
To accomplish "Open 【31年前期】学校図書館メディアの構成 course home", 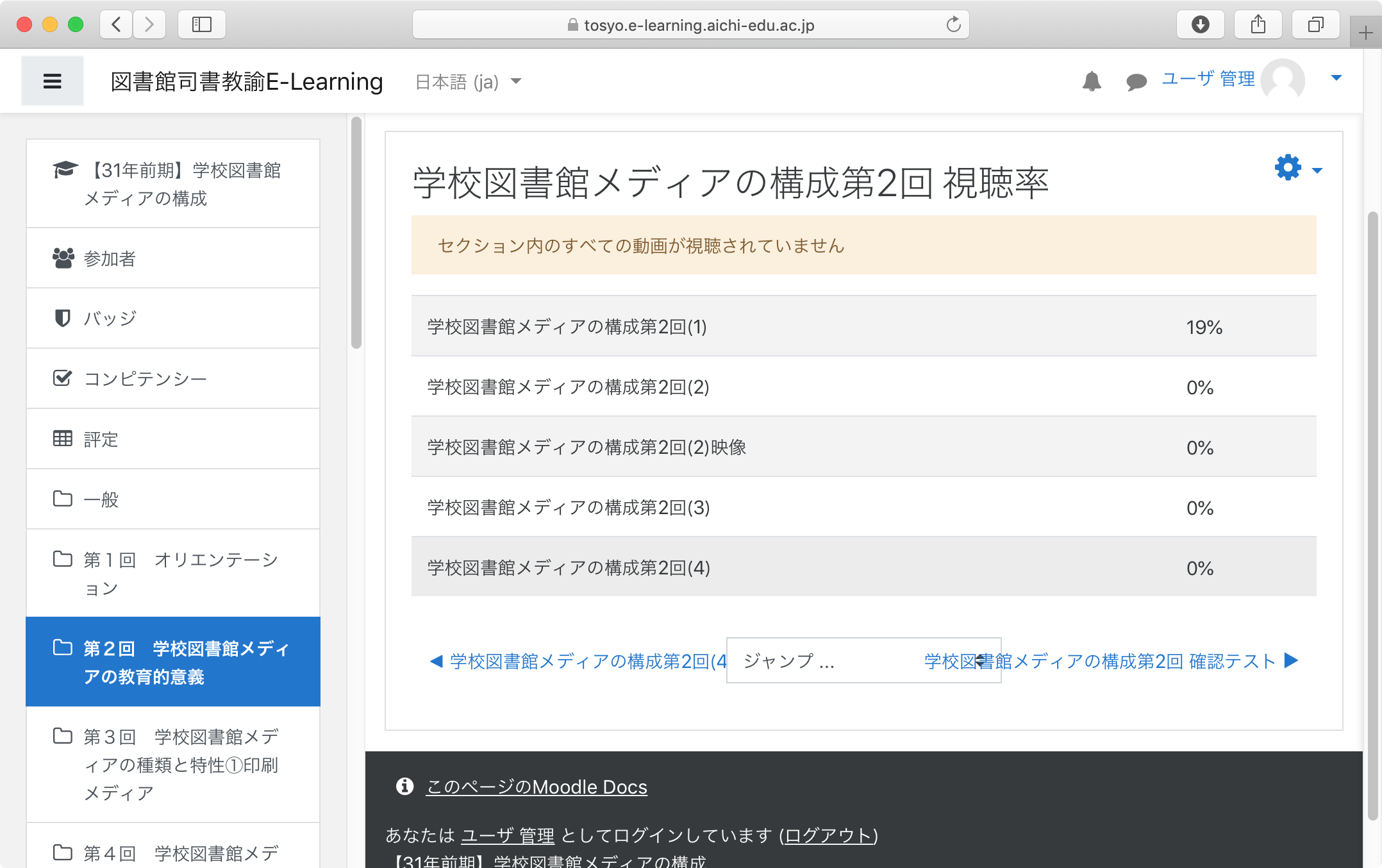I will click(x=173, y=184).
